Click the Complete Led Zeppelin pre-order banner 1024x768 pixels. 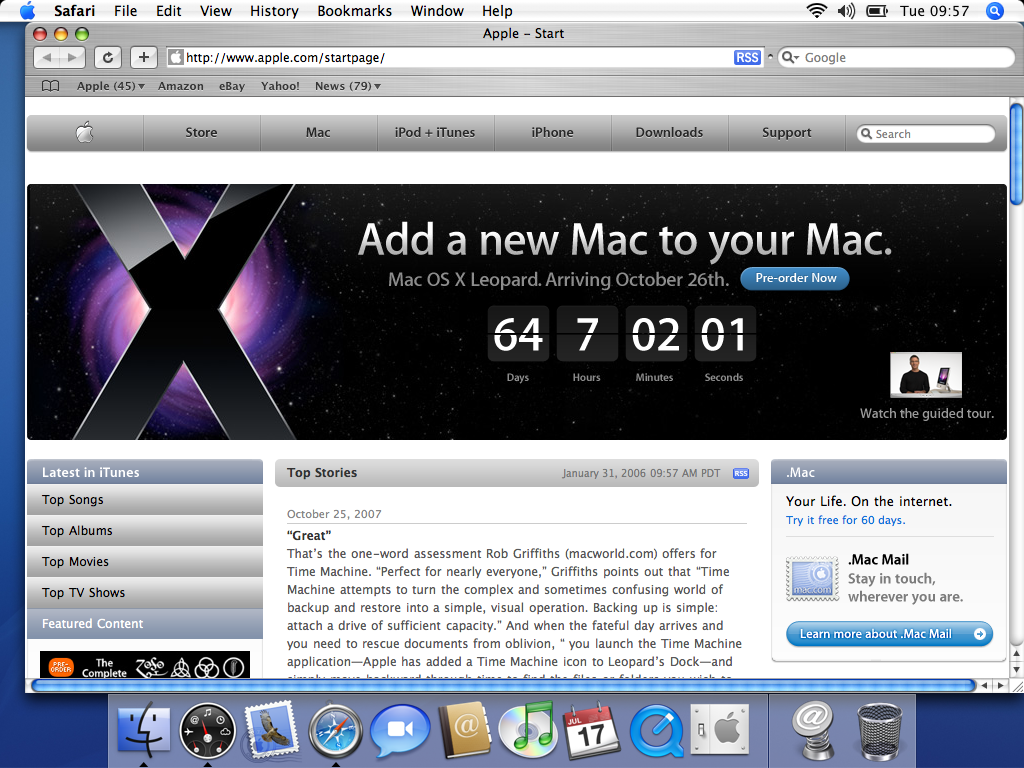[x=145, y=664]
